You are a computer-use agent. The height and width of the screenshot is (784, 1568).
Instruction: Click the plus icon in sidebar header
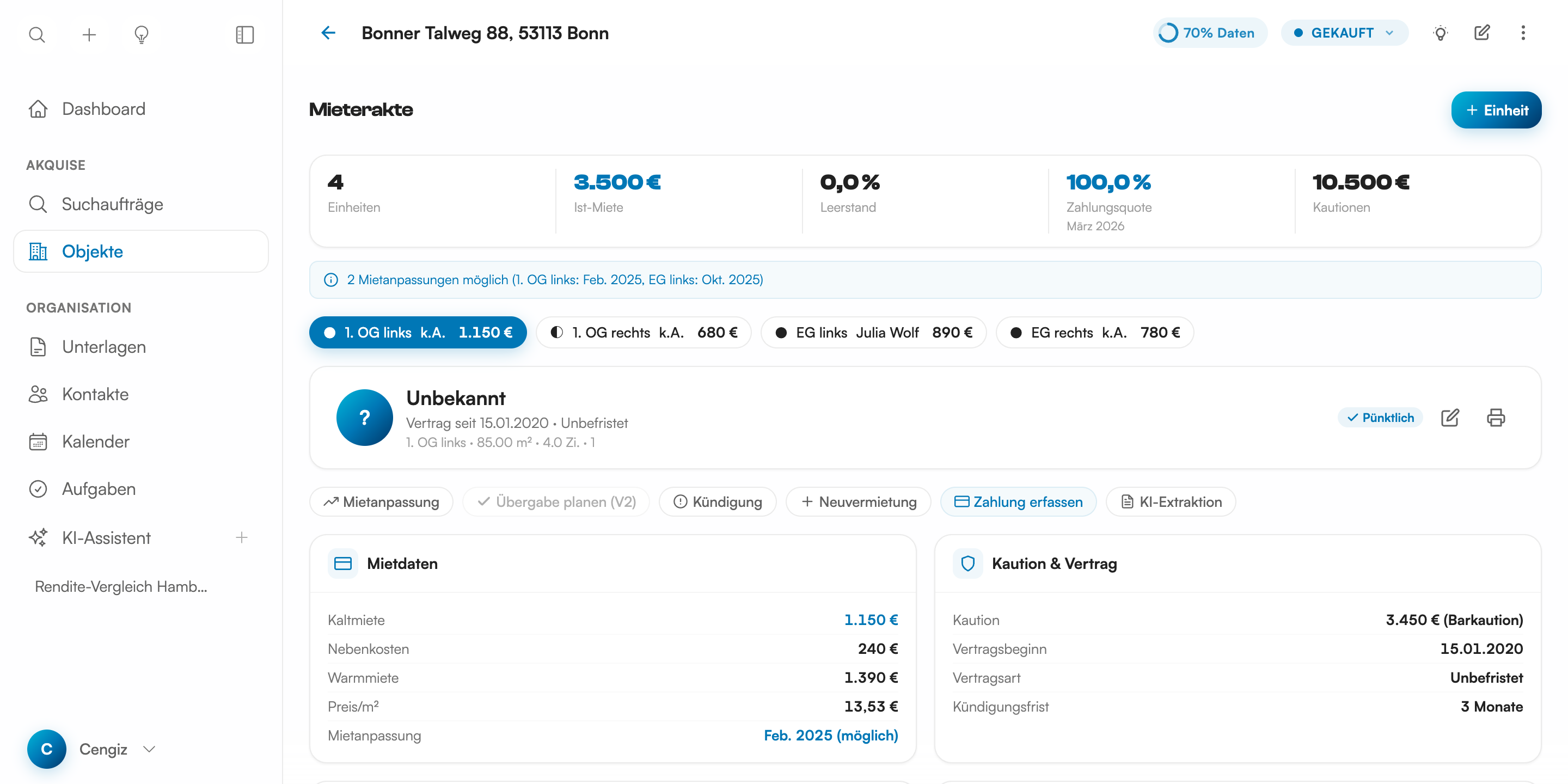[x=89, y=35]
